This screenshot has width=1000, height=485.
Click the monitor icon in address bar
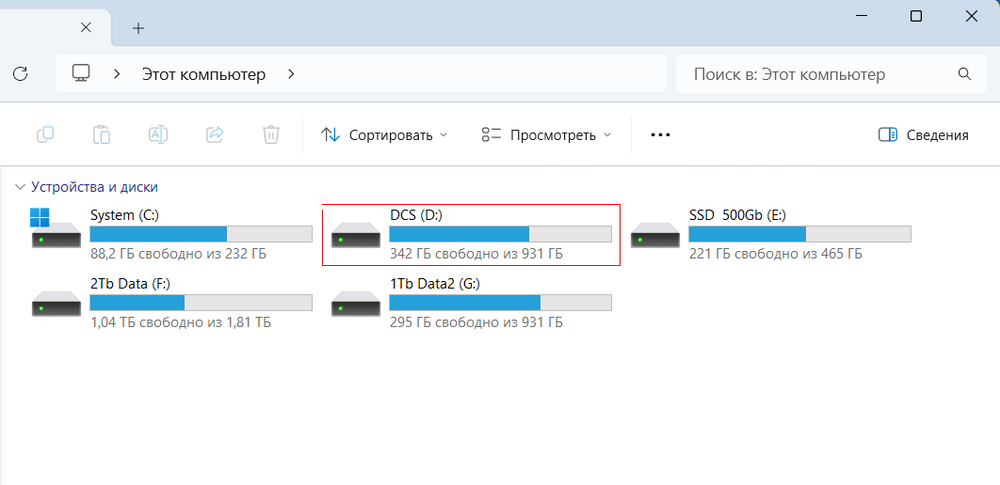coord(81,74)
